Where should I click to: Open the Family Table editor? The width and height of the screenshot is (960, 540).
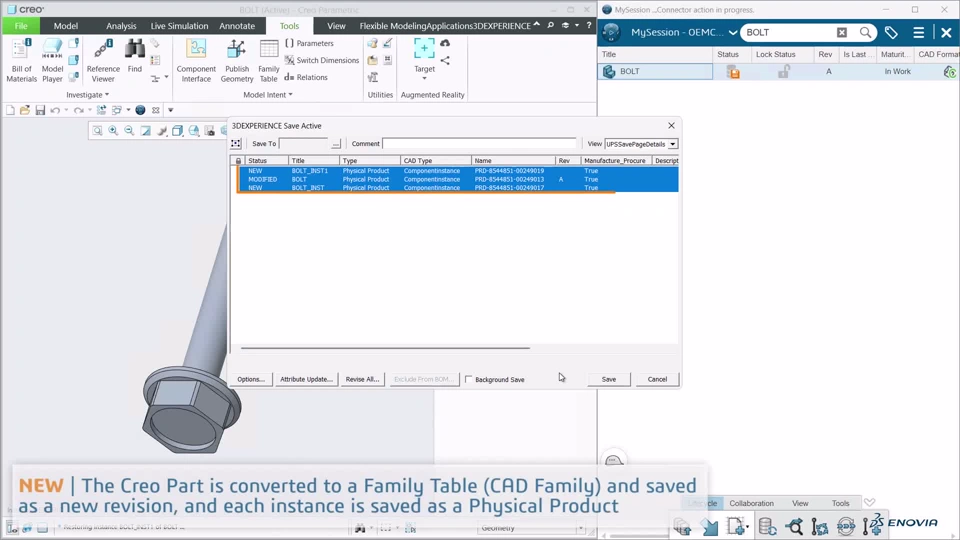[x=268, y=60]
